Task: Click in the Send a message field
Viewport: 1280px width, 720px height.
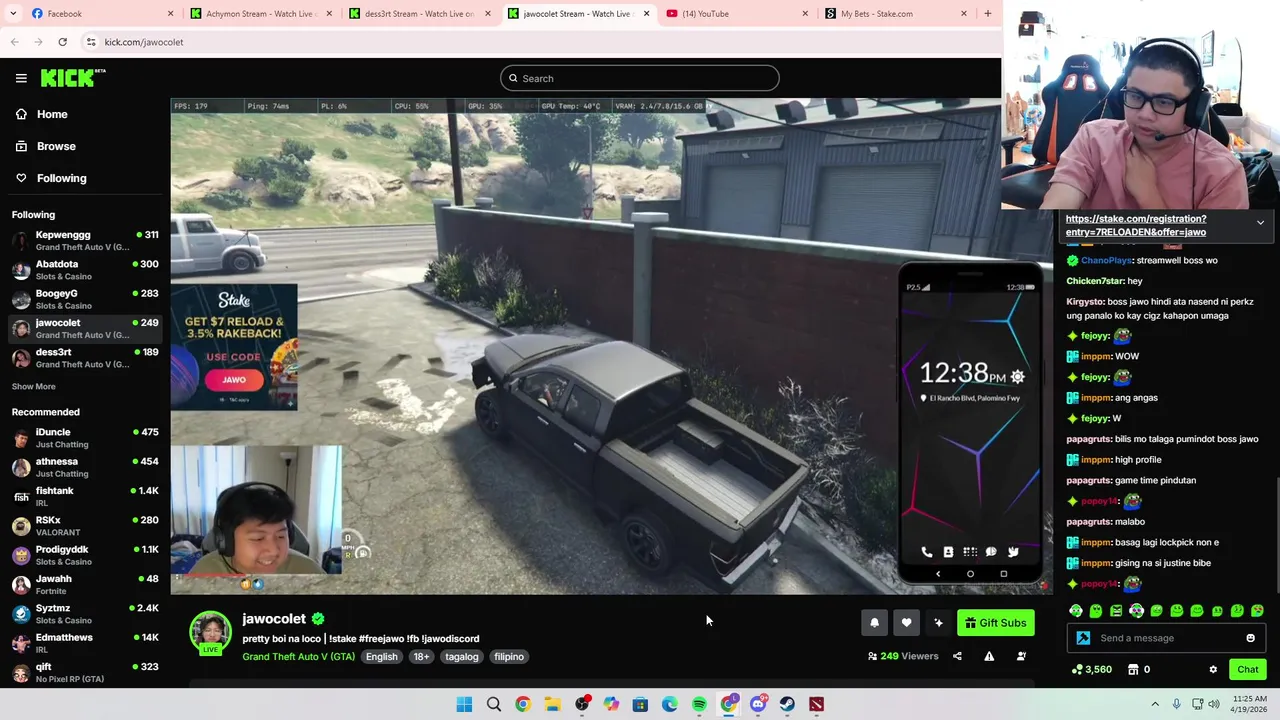Action: [x=1165, y=638]
